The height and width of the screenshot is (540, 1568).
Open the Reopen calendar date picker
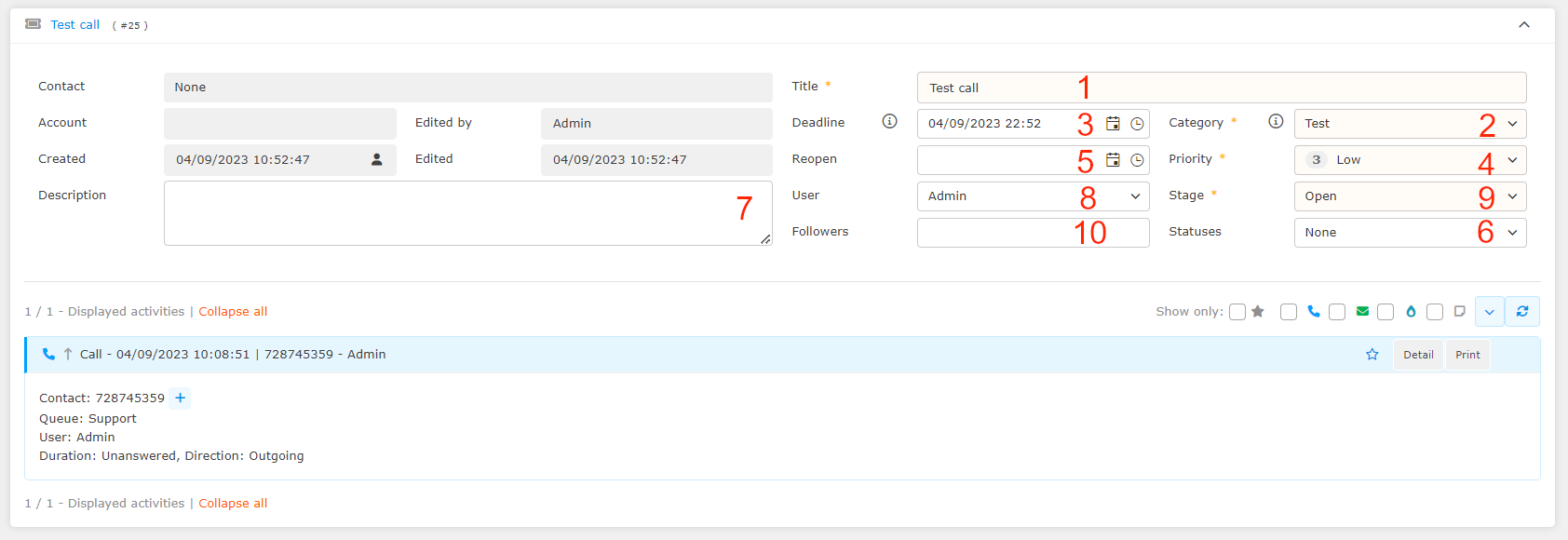[x=1113, y=160]
